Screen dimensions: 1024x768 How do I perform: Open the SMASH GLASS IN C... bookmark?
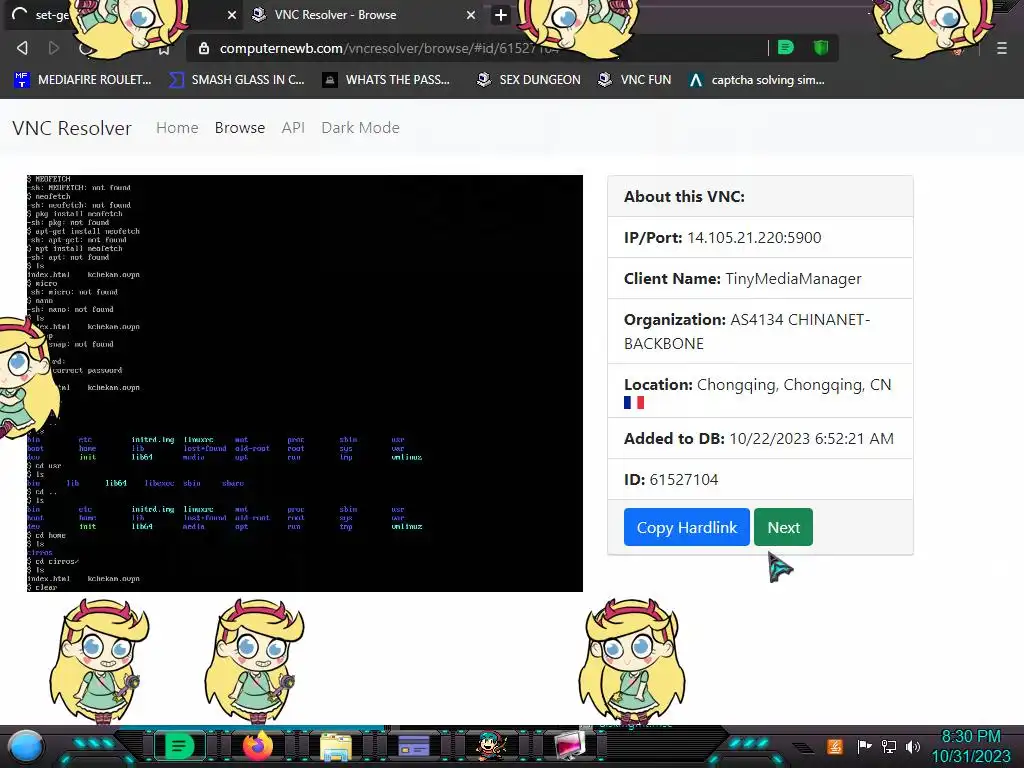pyautogui.click(x=236, y=80)
